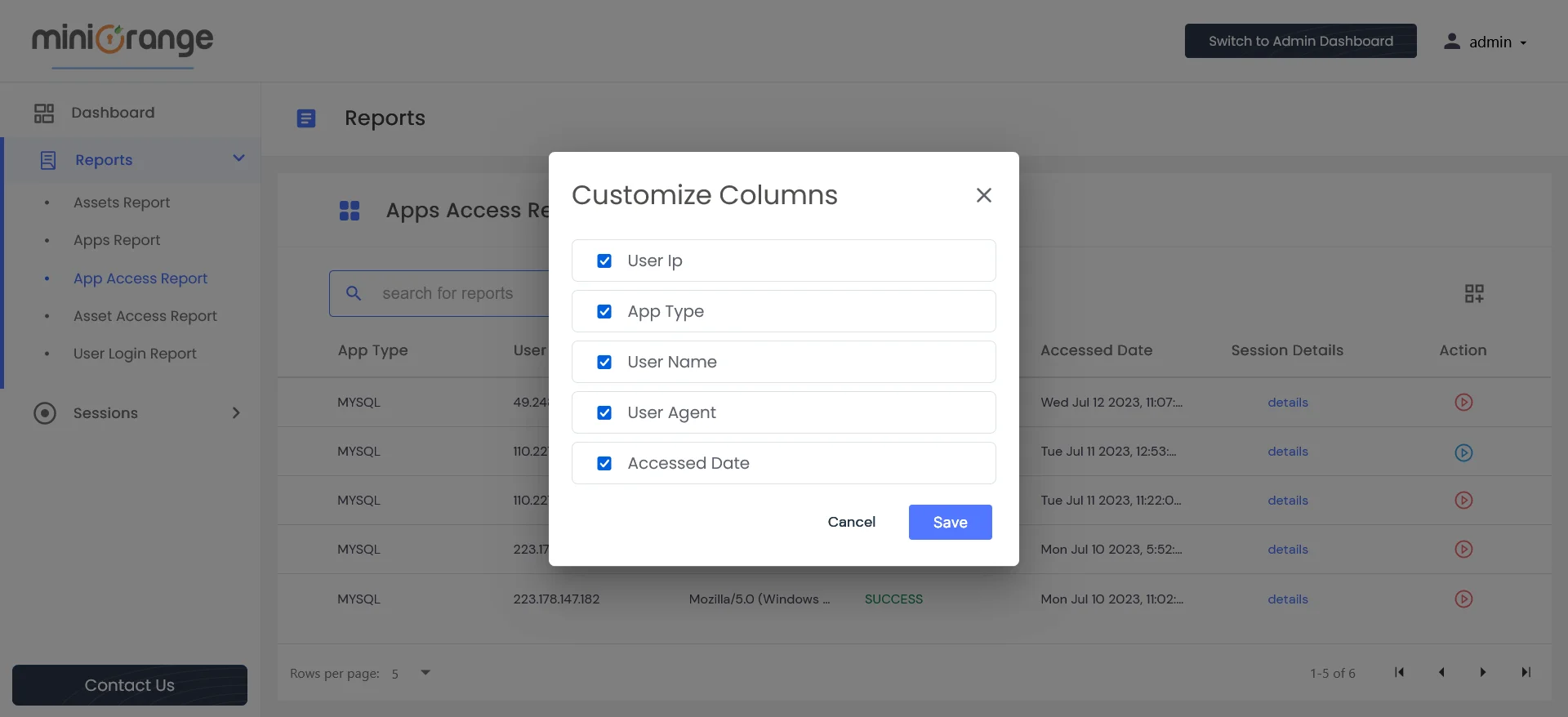Play session for Mon Jul 10 11:02 row
This screenshot has width=1568, height=717.
tap(1463, 599)
